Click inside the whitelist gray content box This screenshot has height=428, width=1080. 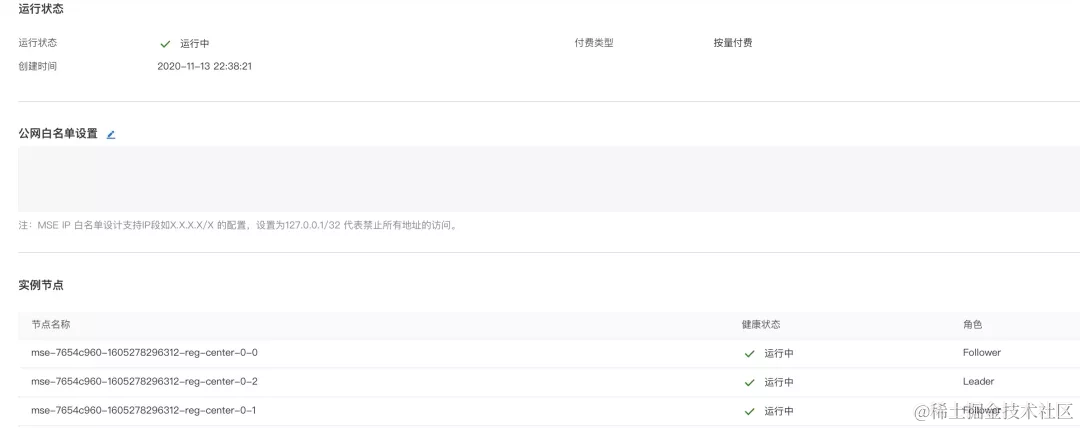(549, 179)
